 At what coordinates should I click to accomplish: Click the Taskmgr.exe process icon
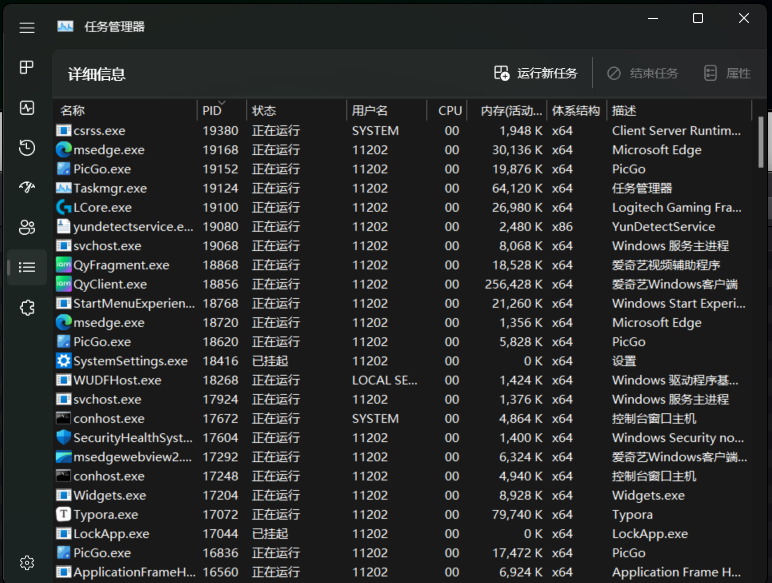(x=64, y=188)
